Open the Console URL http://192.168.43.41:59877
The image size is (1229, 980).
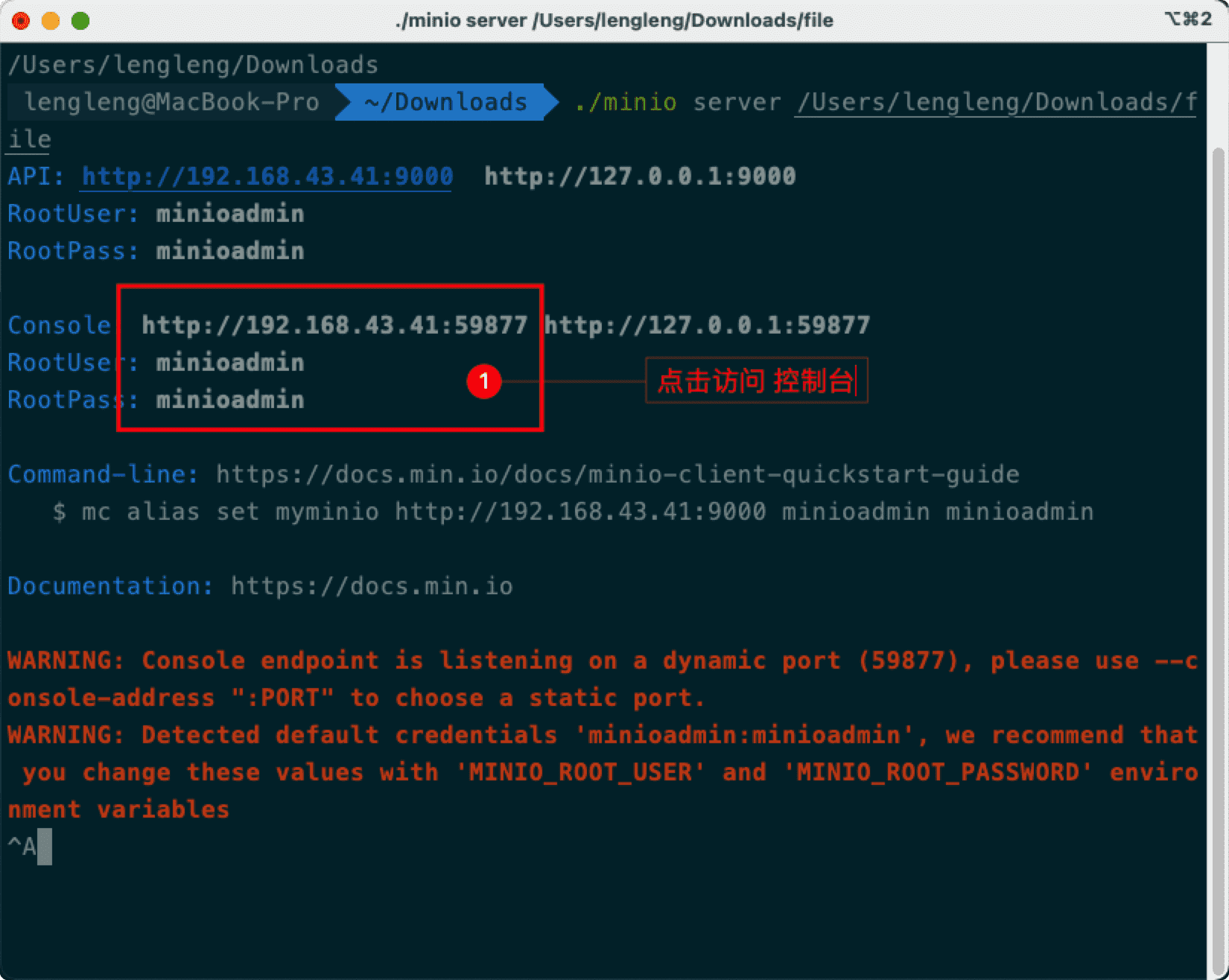point(334,325)
